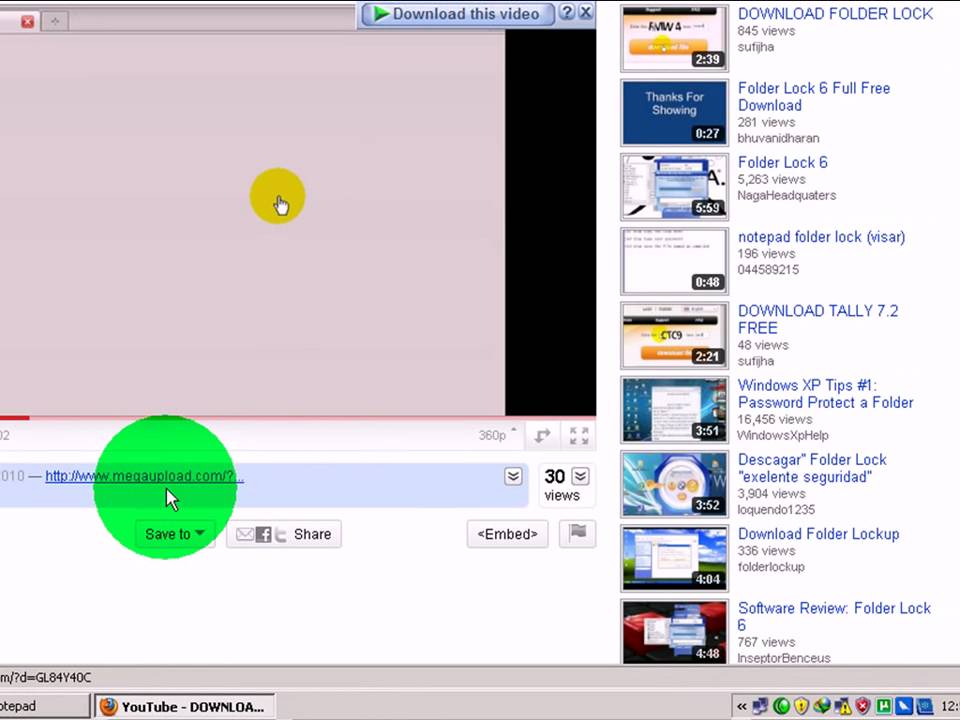Open the yellow shield alert tray icon
The image size is (960, 720).
801,707
